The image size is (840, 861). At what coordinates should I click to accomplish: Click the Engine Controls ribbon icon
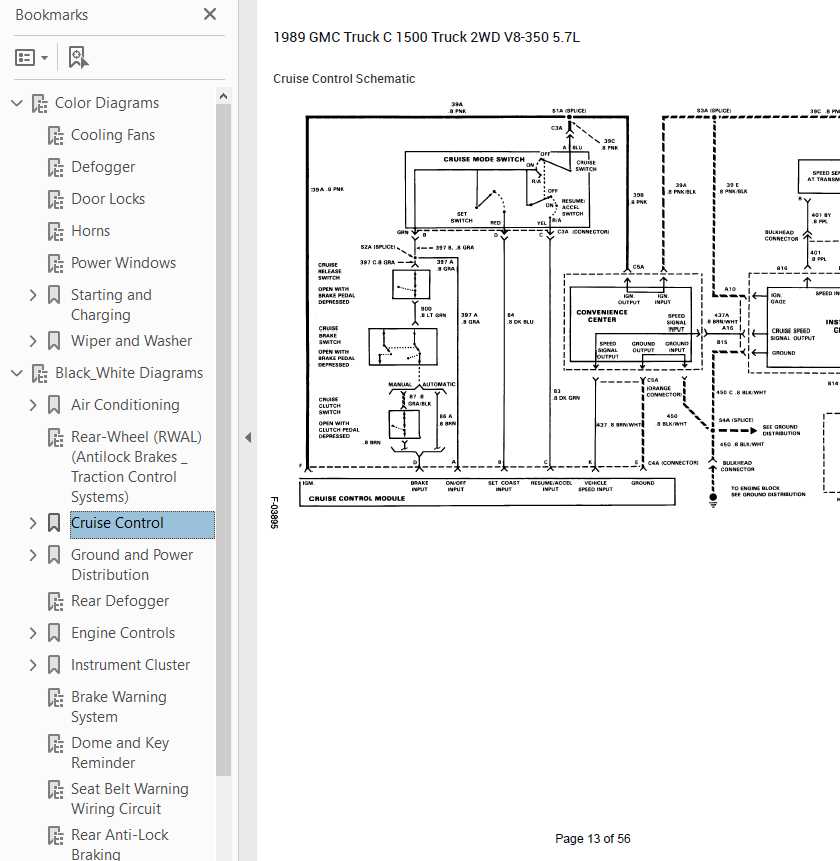pos(54,633)
